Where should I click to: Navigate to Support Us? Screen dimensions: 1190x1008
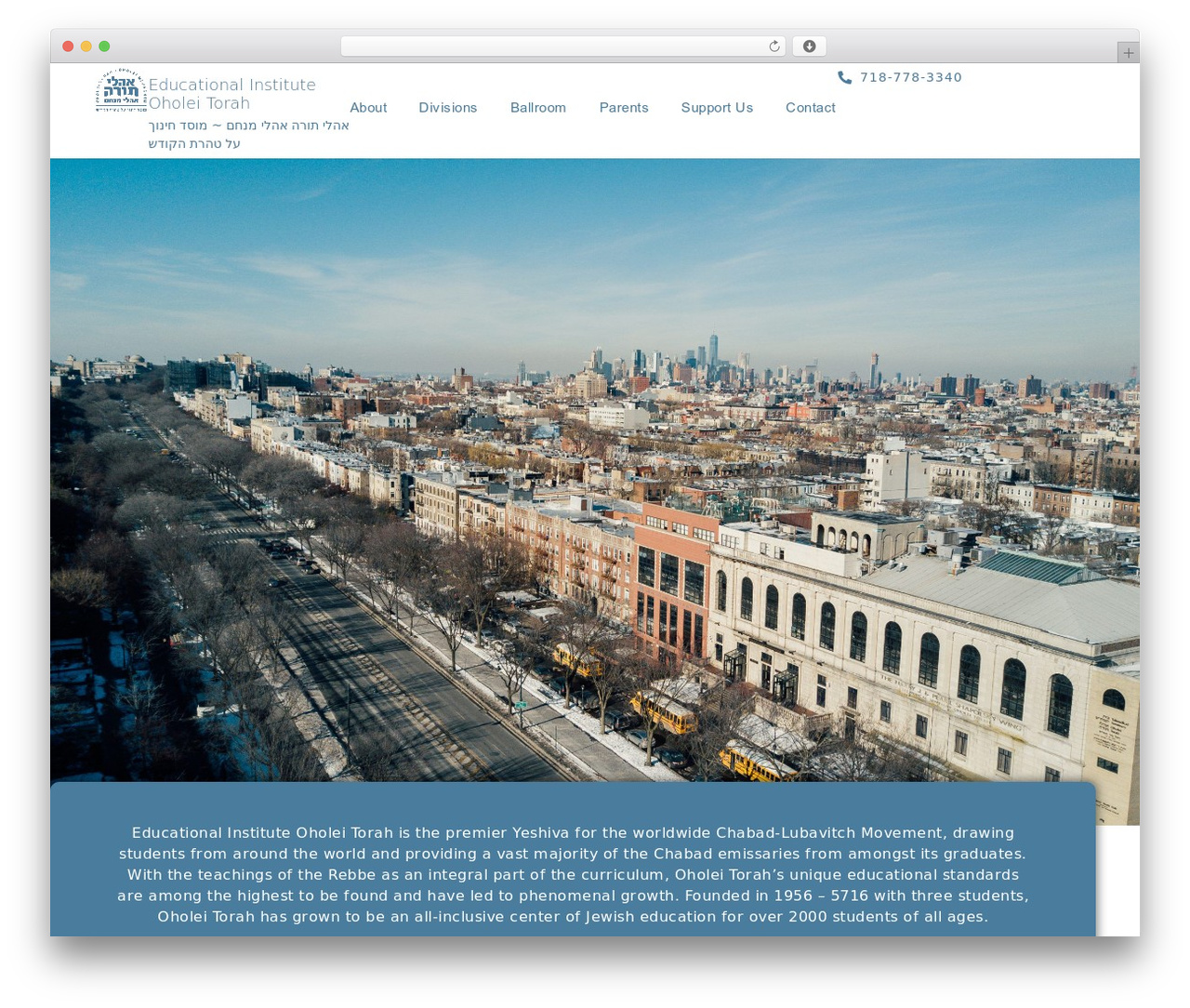(x=717, y=108)
